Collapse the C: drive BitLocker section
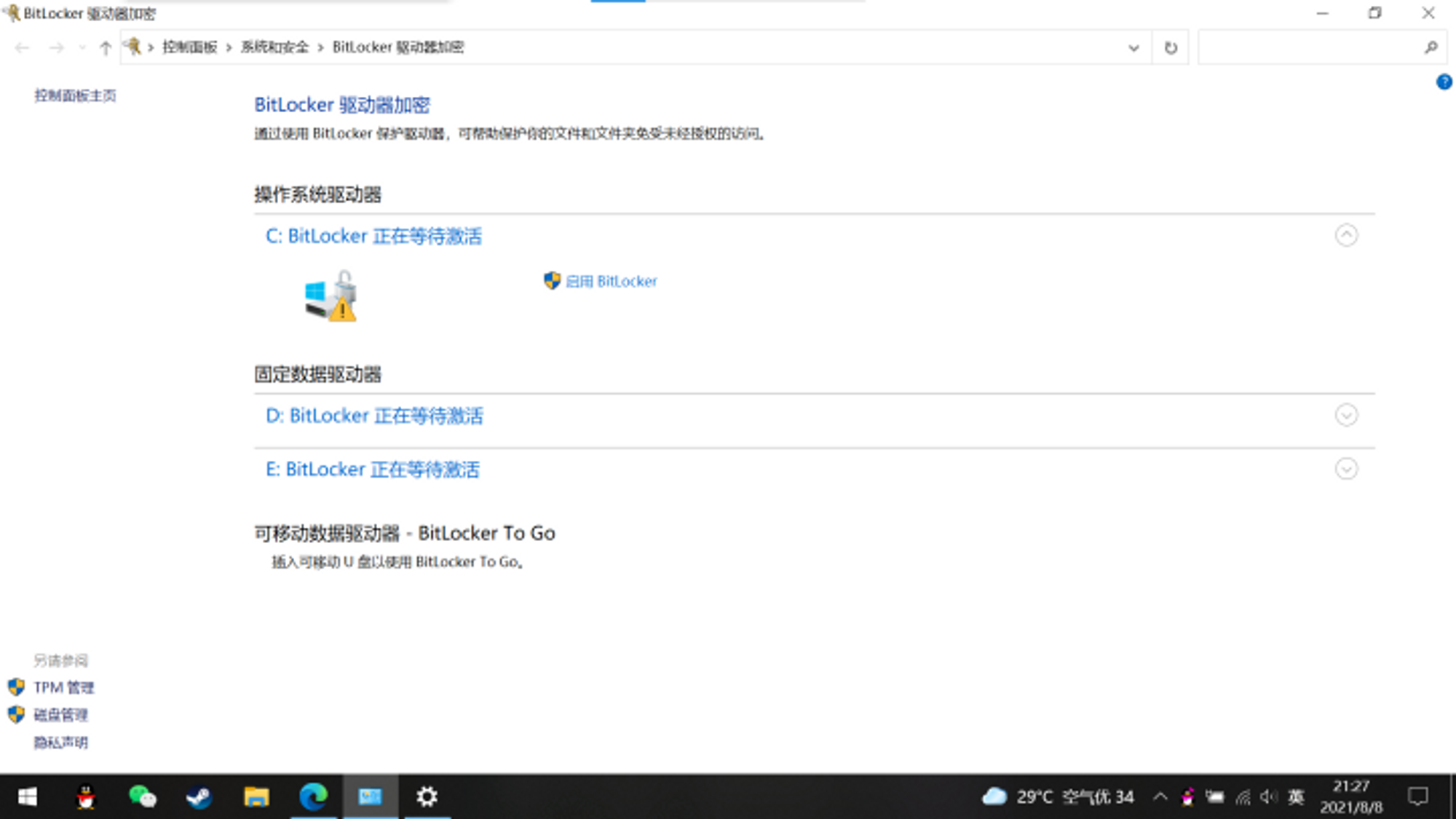 click(1346, 235)
